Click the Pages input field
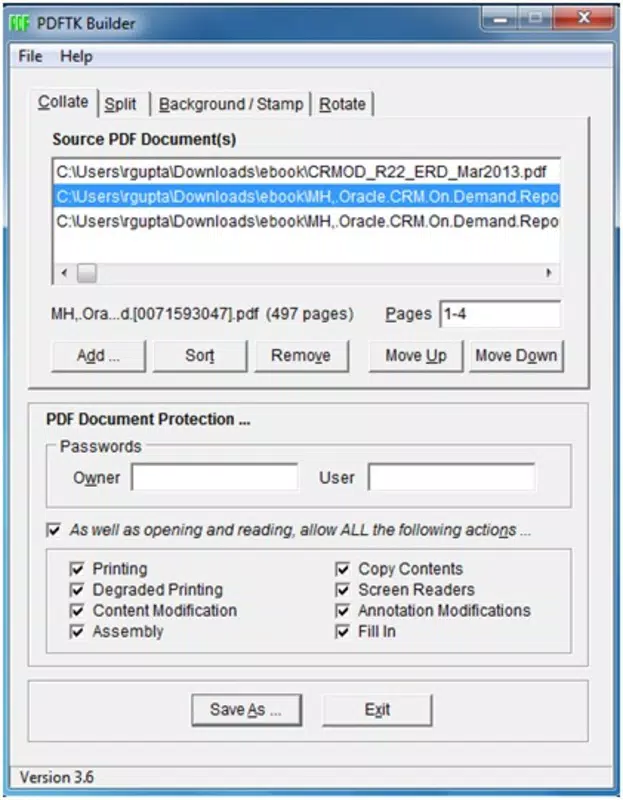Viewport: 623px width, 800px height. pyautogui.click(x=500, y=314)
